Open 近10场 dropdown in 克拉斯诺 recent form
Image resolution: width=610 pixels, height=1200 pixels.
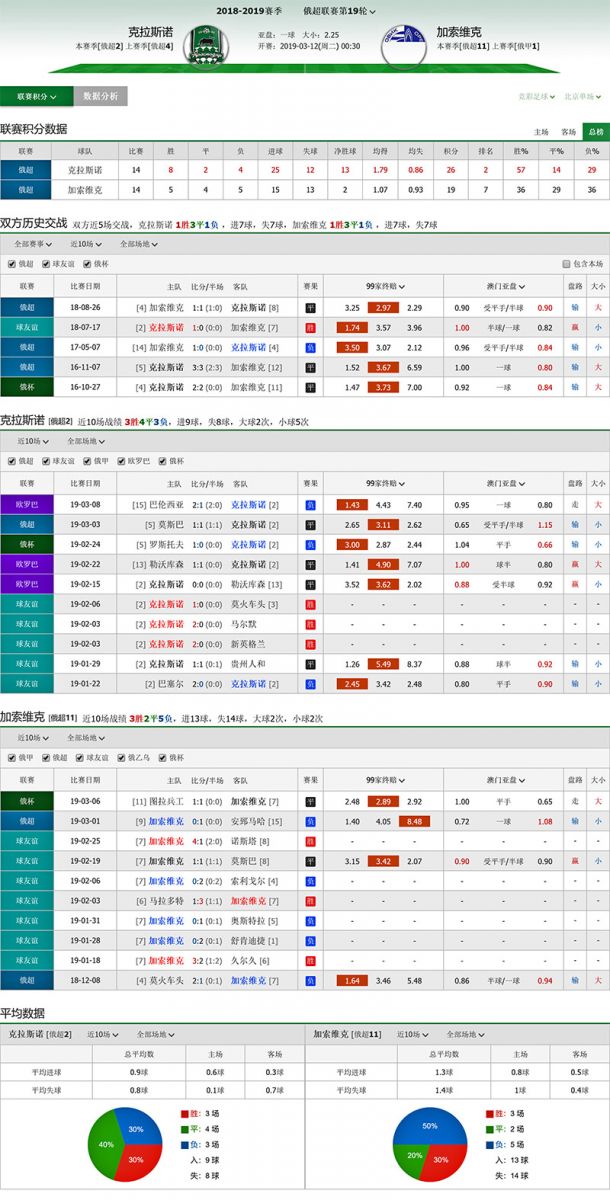pyautogui.click(x=31, y=440)
